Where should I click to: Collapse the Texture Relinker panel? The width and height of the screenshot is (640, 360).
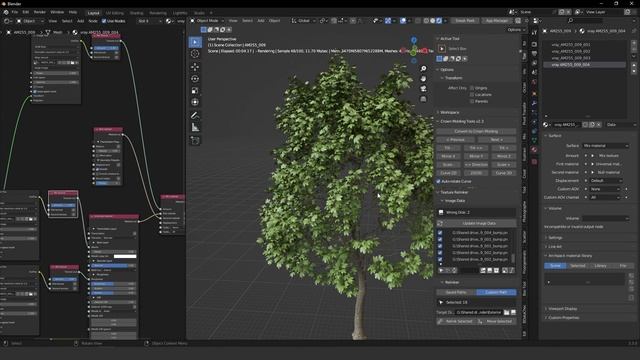[452, 192]
